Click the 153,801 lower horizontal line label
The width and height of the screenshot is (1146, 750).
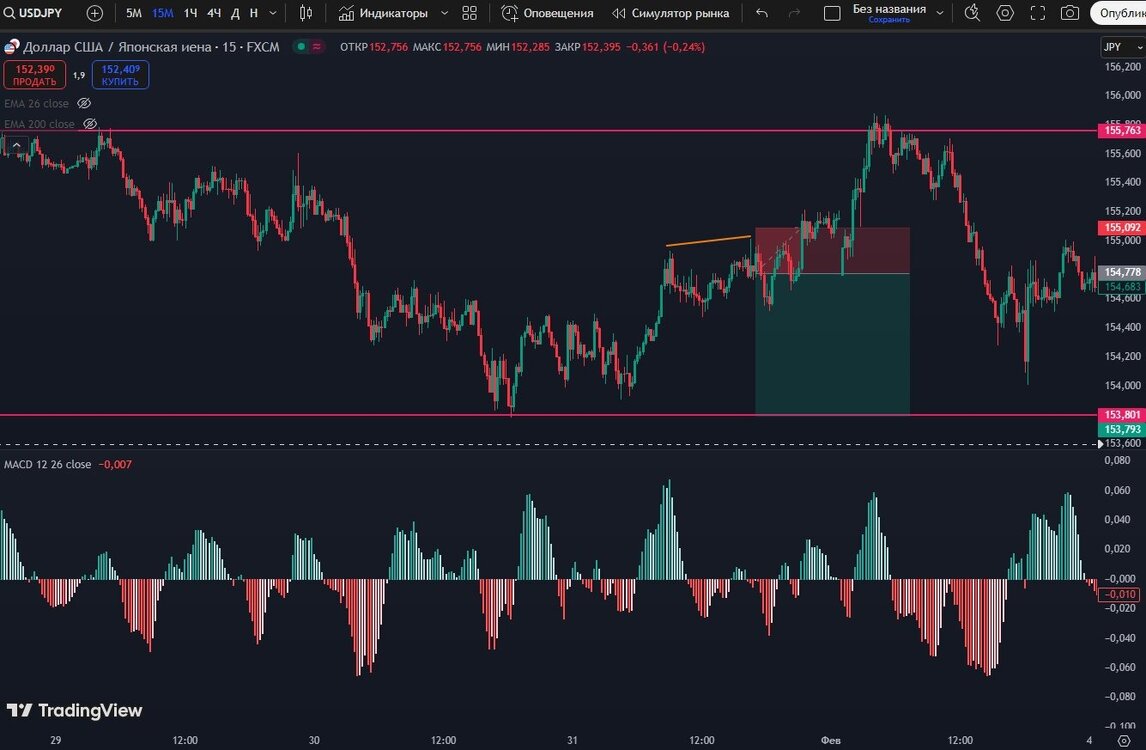[x=1122, y=414]
